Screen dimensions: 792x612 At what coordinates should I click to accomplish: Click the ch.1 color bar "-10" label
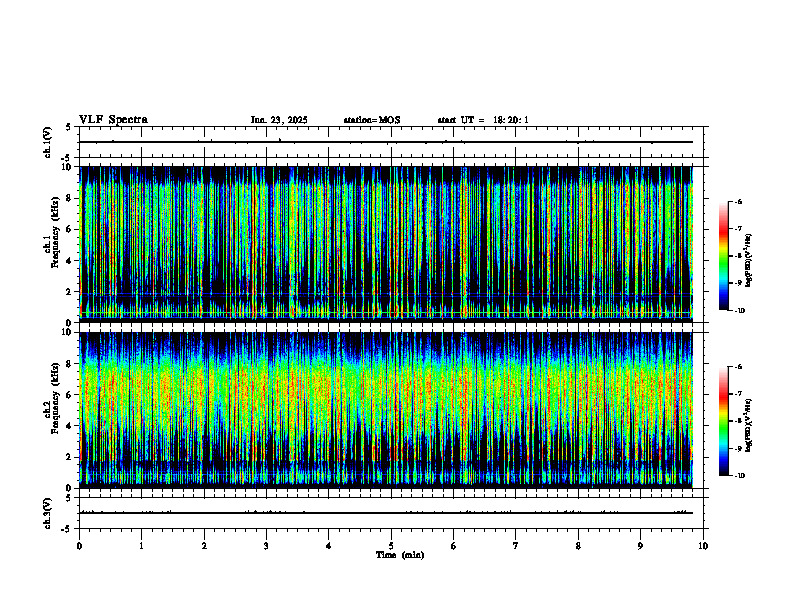(739, 311)
